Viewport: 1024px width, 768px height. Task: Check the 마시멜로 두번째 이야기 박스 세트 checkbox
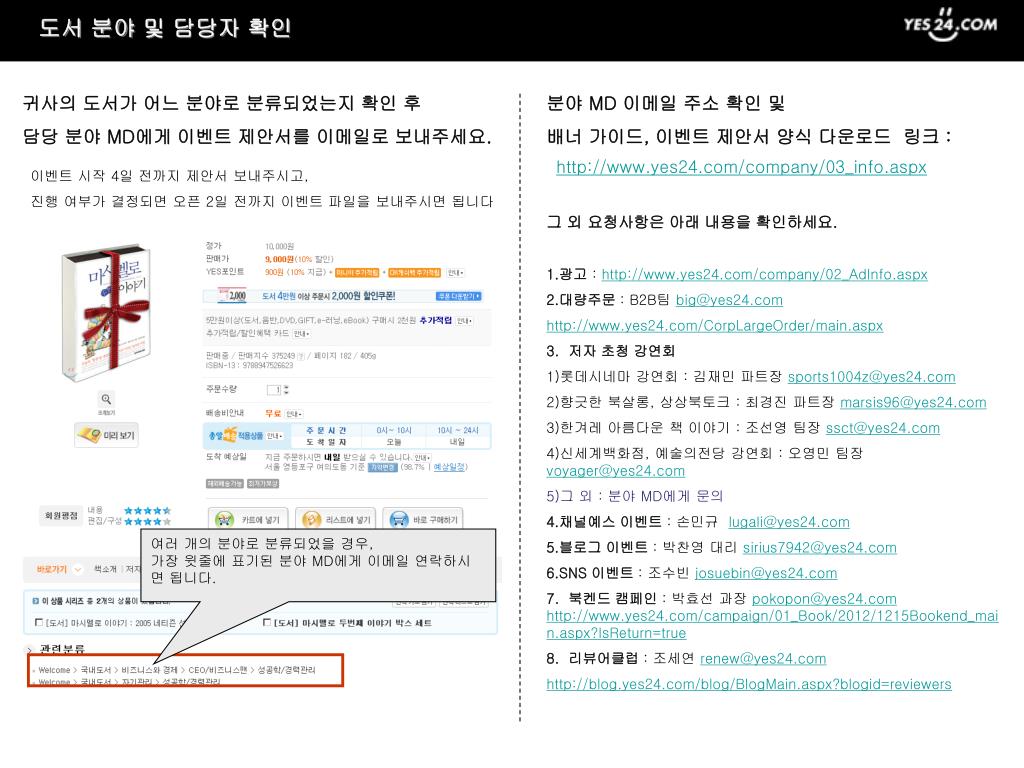(266, 622)
